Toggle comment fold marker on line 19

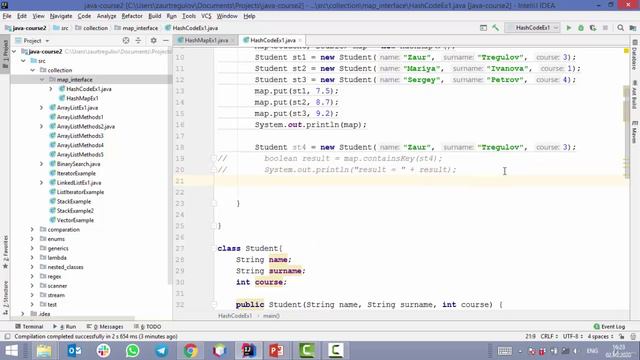[x=213, y=158]
